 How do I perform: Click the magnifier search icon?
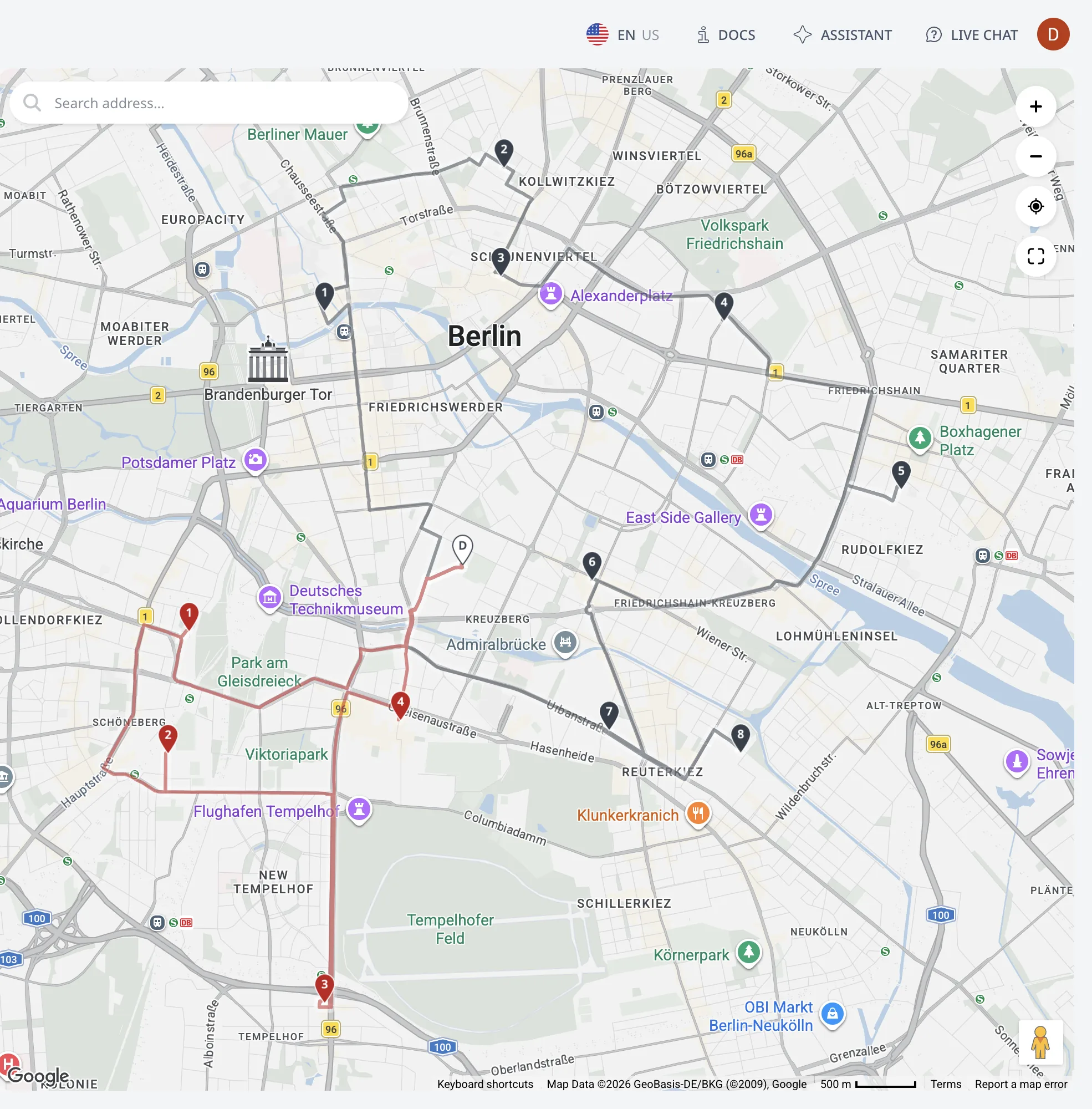pos(32,103)
